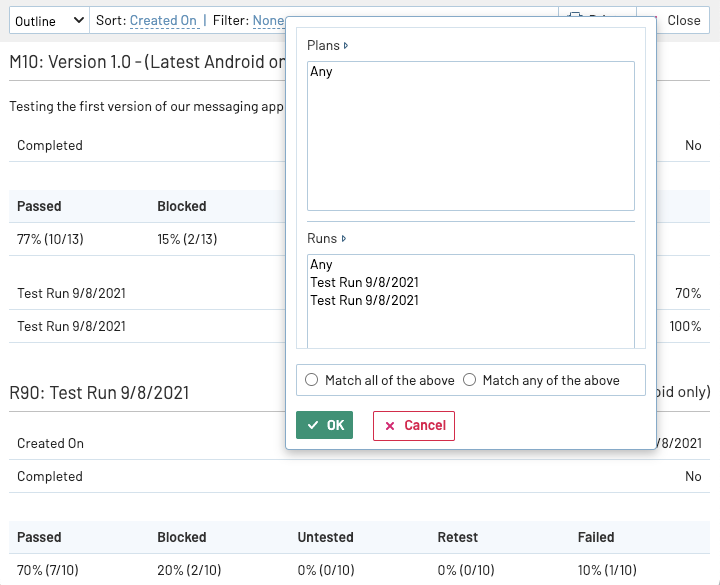Change sort via Created On link
720x585 pixels.
pos(163,20)
